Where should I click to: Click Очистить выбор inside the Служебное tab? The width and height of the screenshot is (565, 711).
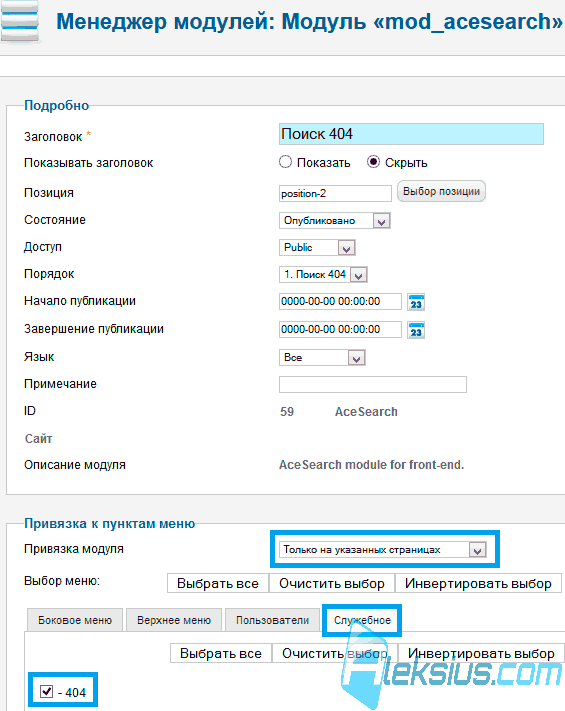pyautogui.click(x=335, y=653)
